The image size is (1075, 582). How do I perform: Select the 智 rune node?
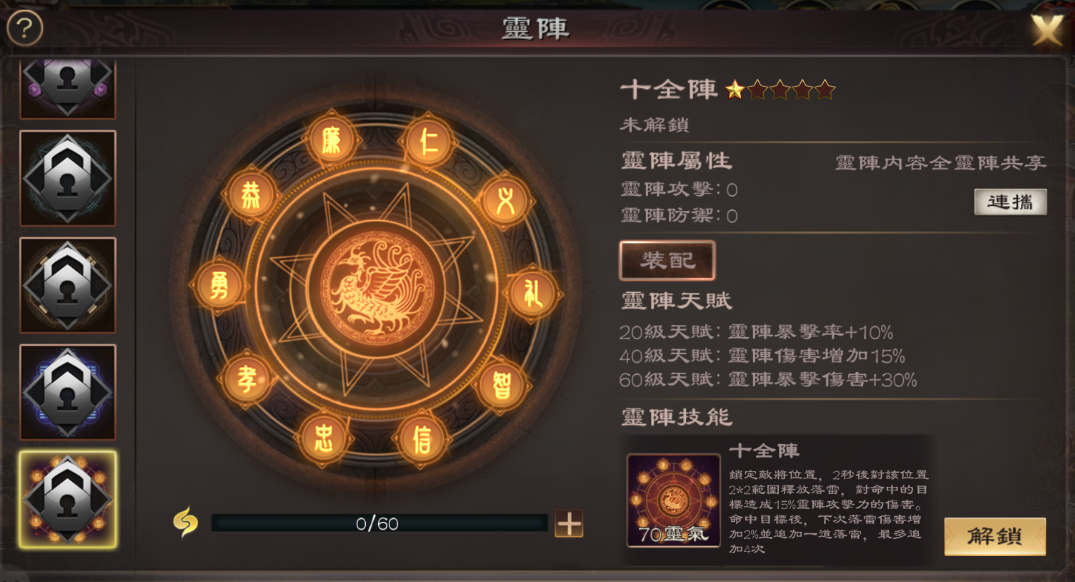coord(502,385)
